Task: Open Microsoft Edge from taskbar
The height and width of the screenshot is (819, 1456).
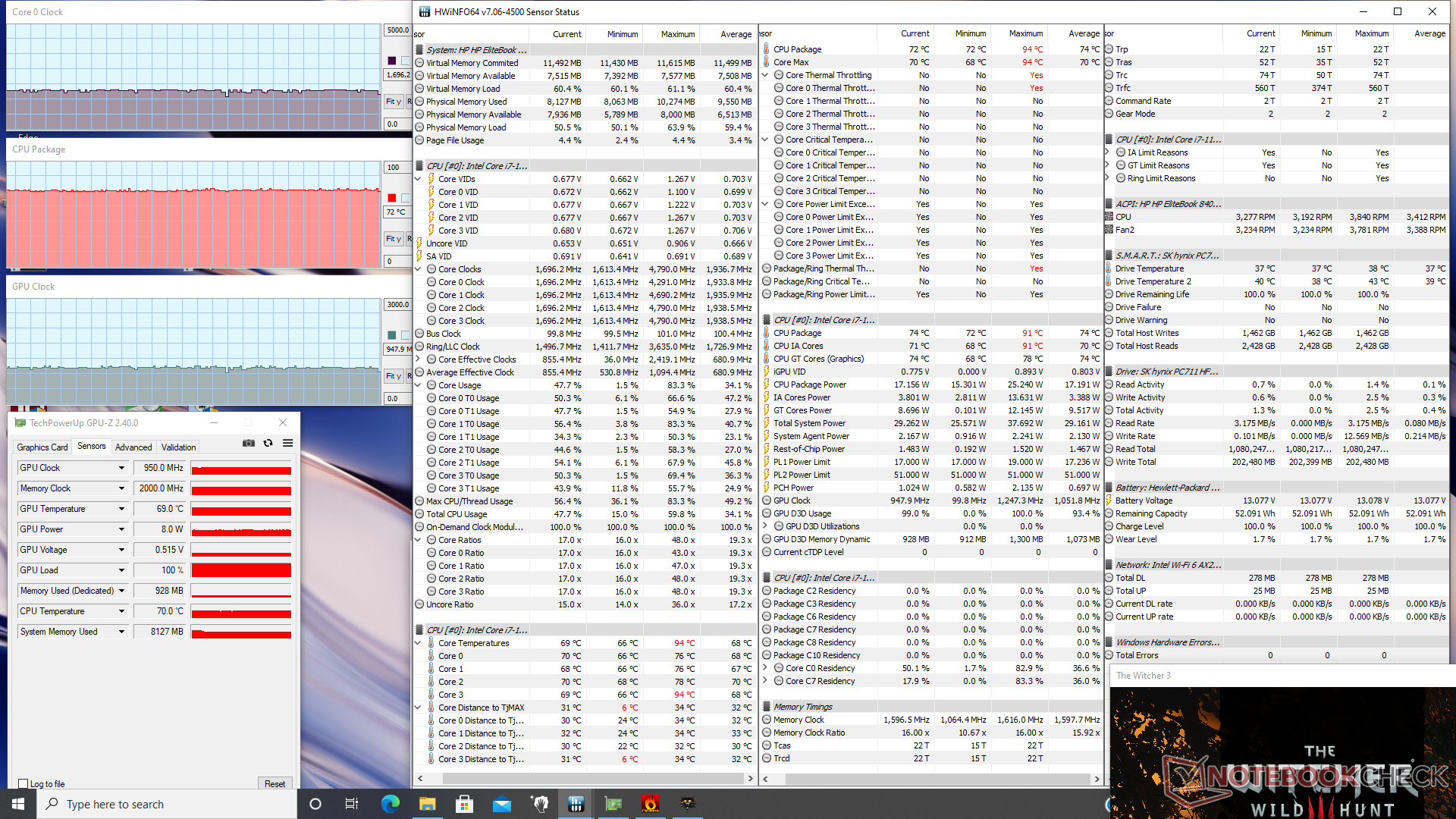Action: (391, 804)
